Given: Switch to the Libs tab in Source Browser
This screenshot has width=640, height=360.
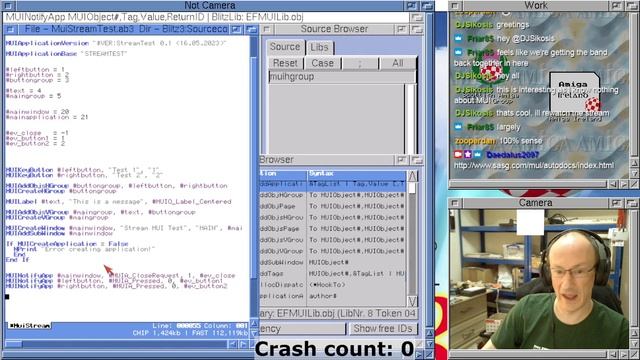Looking at the screenshot, I should point(319,47).
